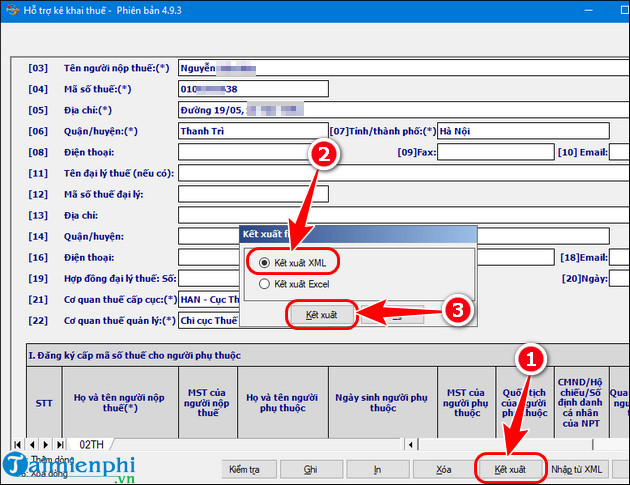Click the application icon in title bar
Image resolution: width=630 pixels, height=485 pixels.
[x=12, y=11]
